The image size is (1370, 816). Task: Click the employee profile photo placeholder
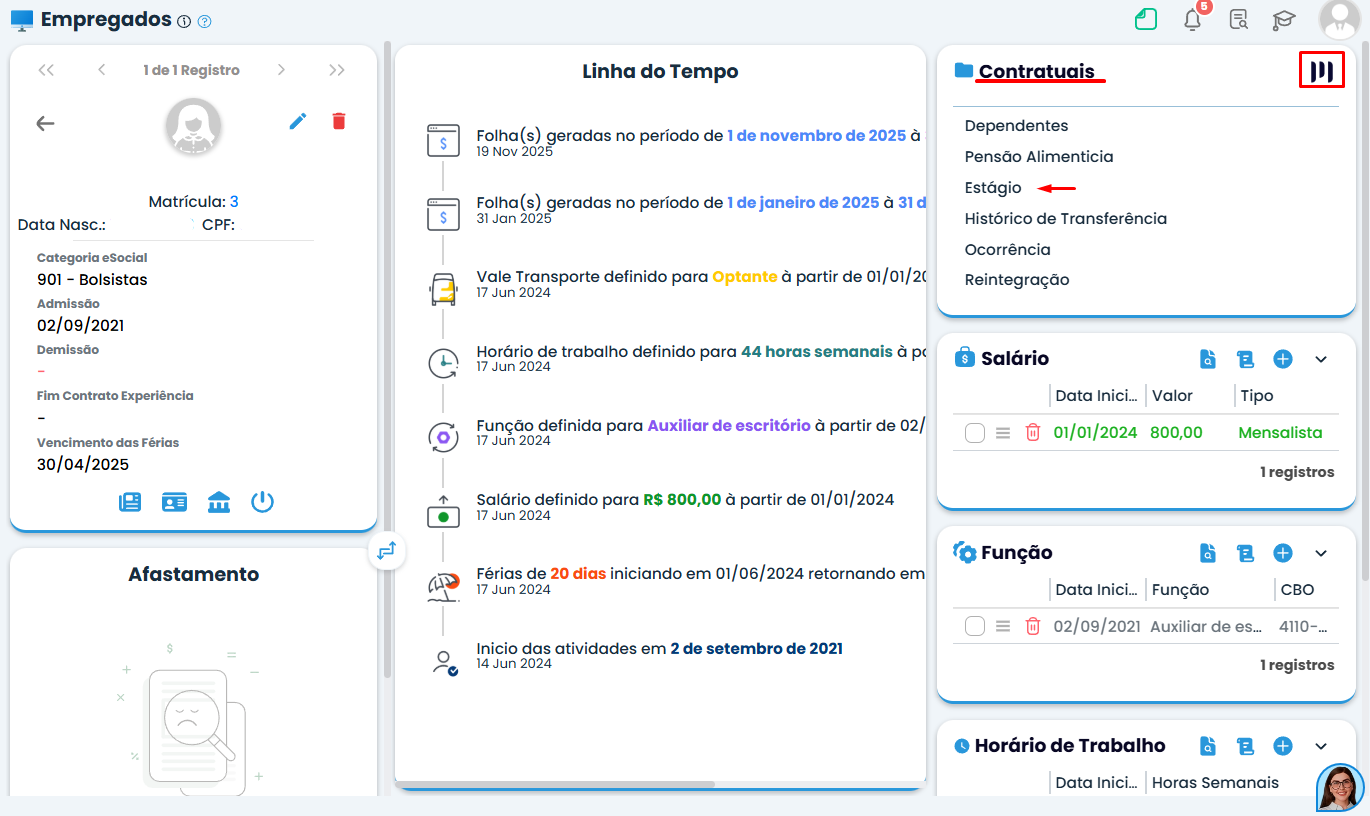(x=193, y=126)
